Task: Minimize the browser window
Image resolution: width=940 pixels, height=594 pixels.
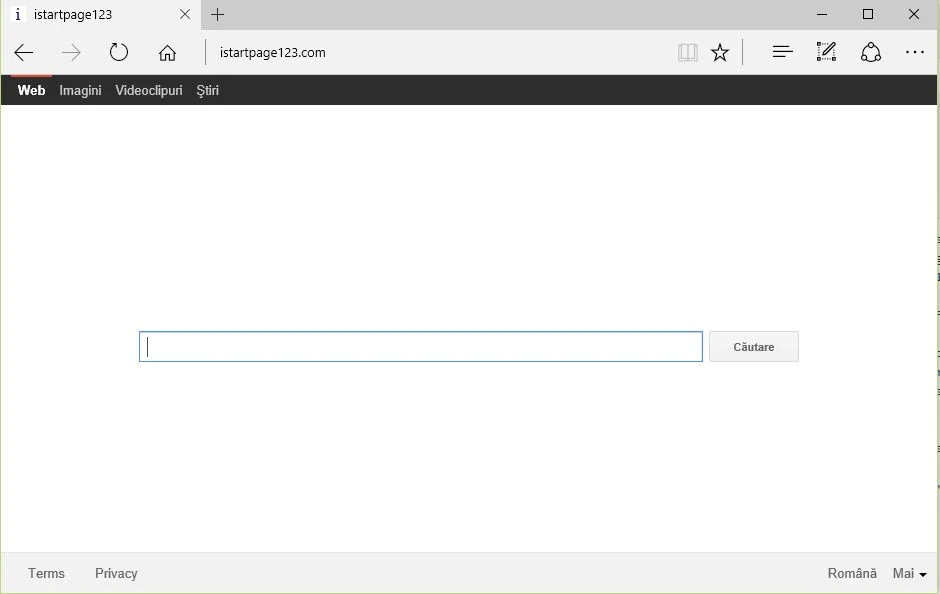Action: pos(822,14)
